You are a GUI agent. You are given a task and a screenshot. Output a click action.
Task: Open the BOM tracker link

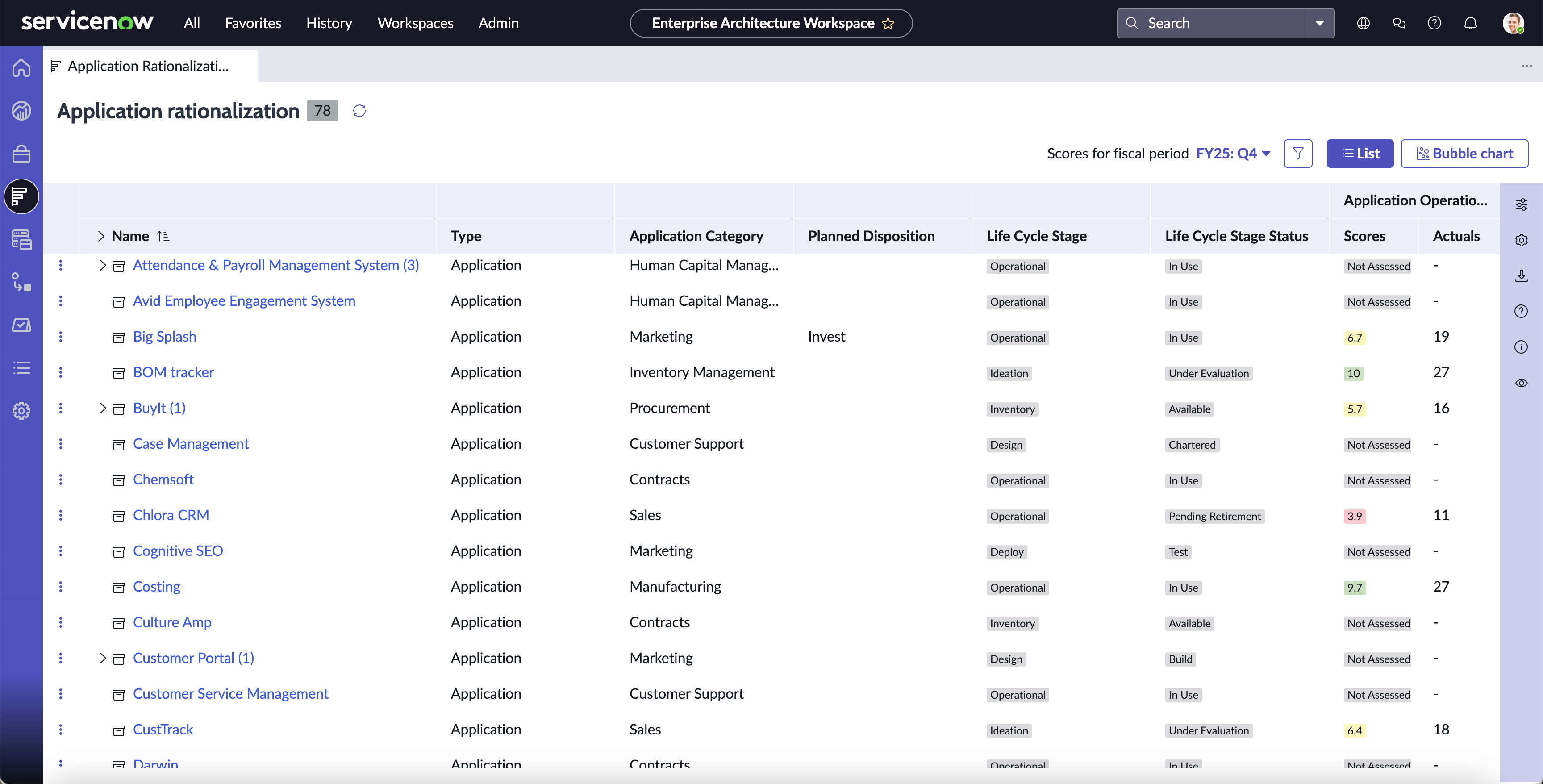[173, 372]
